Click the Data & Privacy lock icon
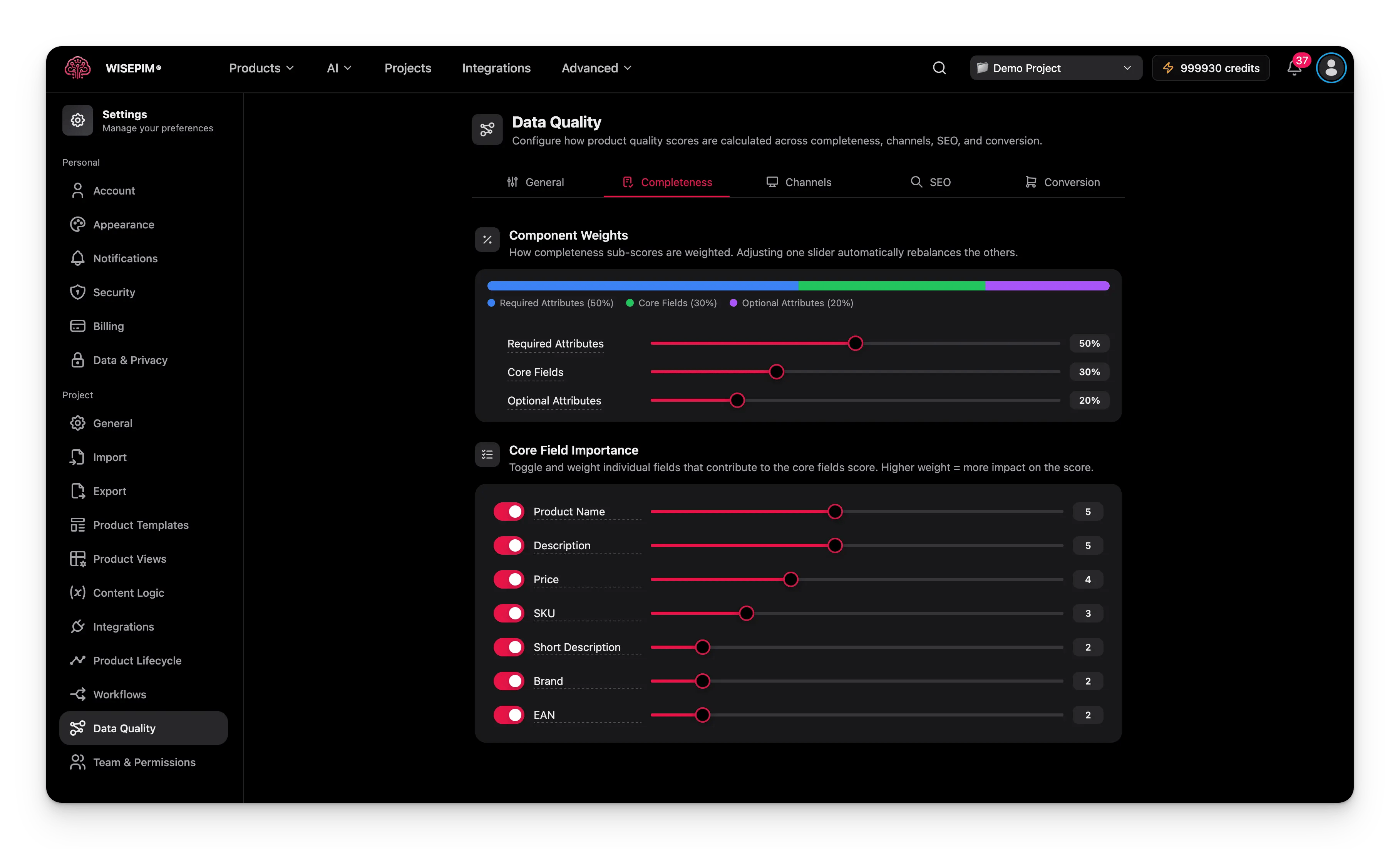This screenshot has height=849, width=1400. tap(77, 360)
